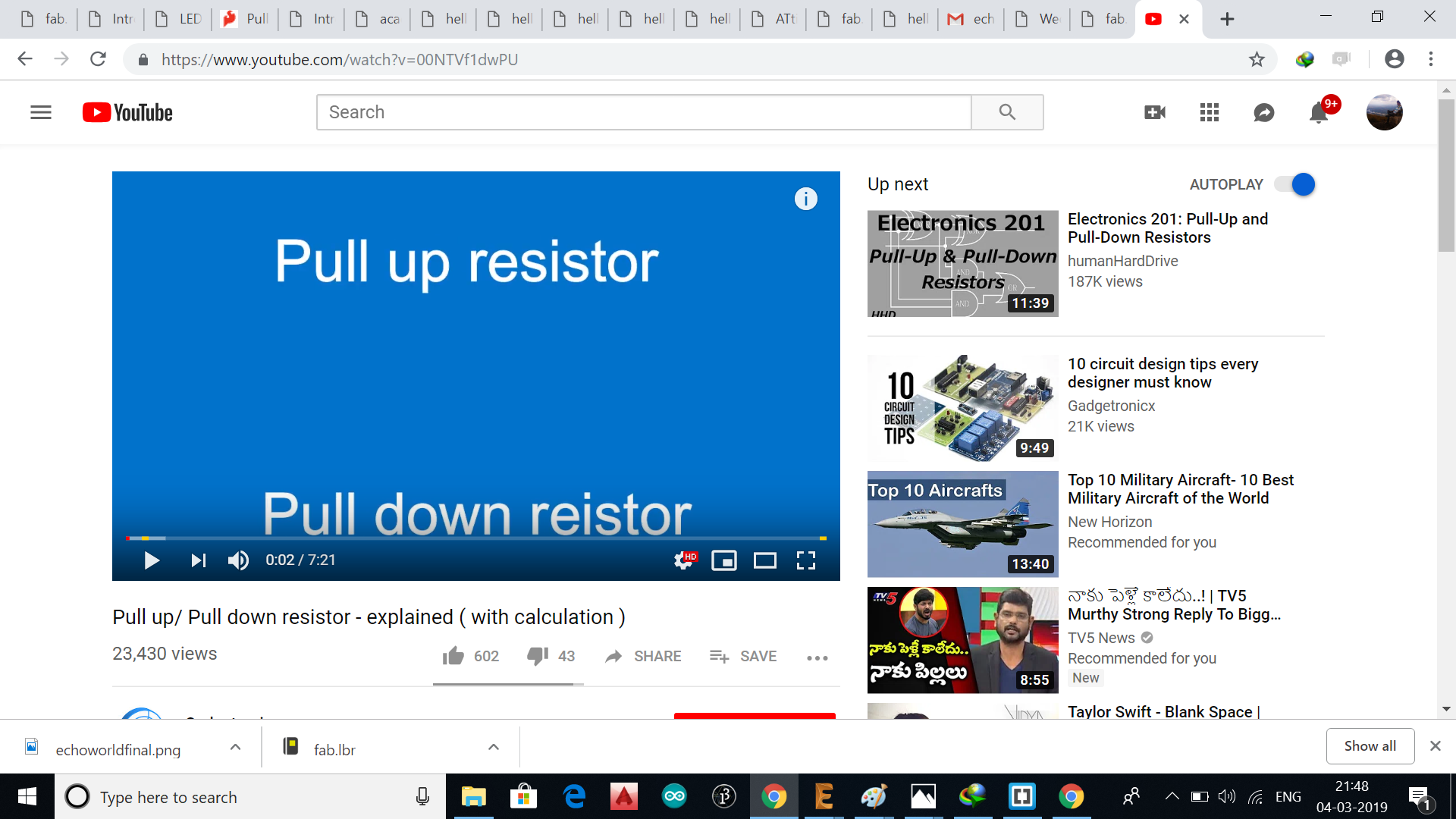
Task: Like the video with thumbs up
Action: (453, 656)
